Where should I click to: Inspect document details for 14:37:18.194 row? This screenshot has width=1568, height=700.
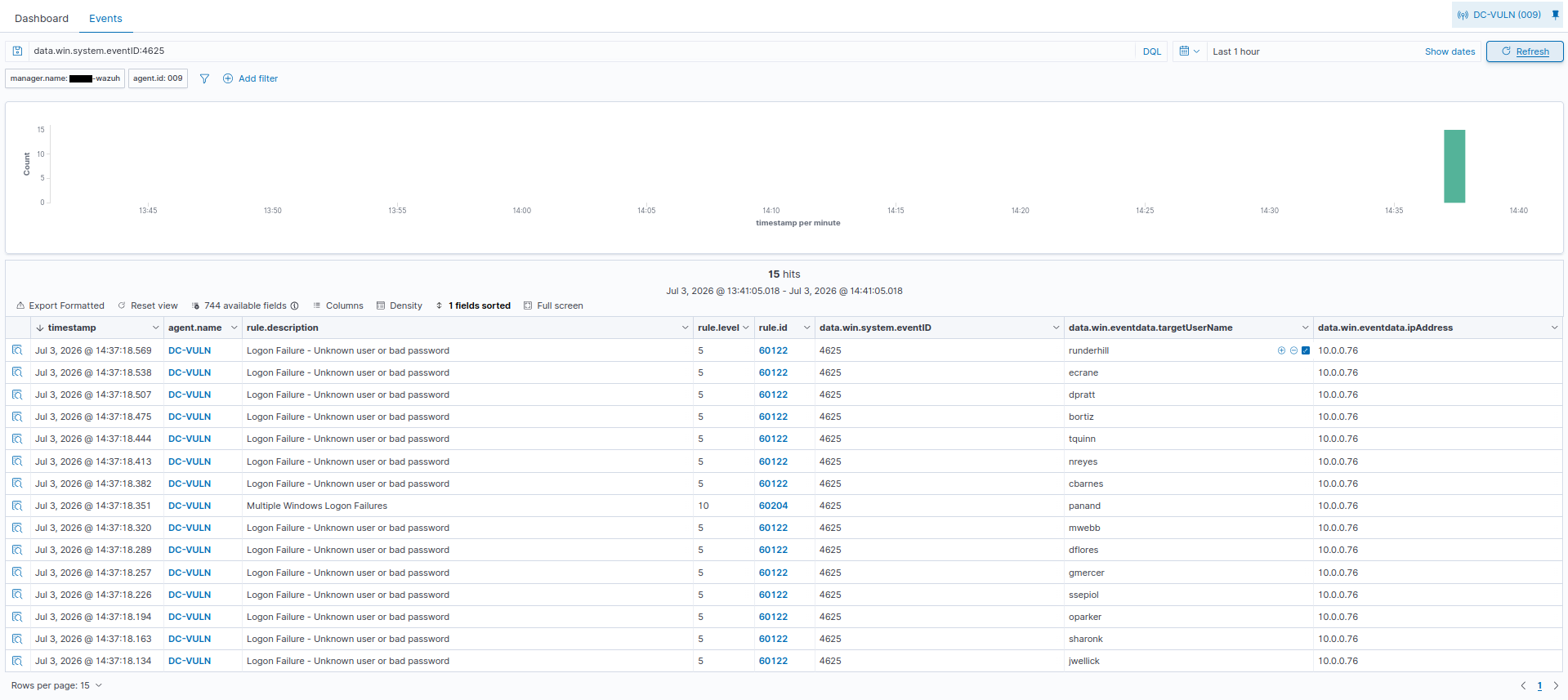click(x=17, y=617)
